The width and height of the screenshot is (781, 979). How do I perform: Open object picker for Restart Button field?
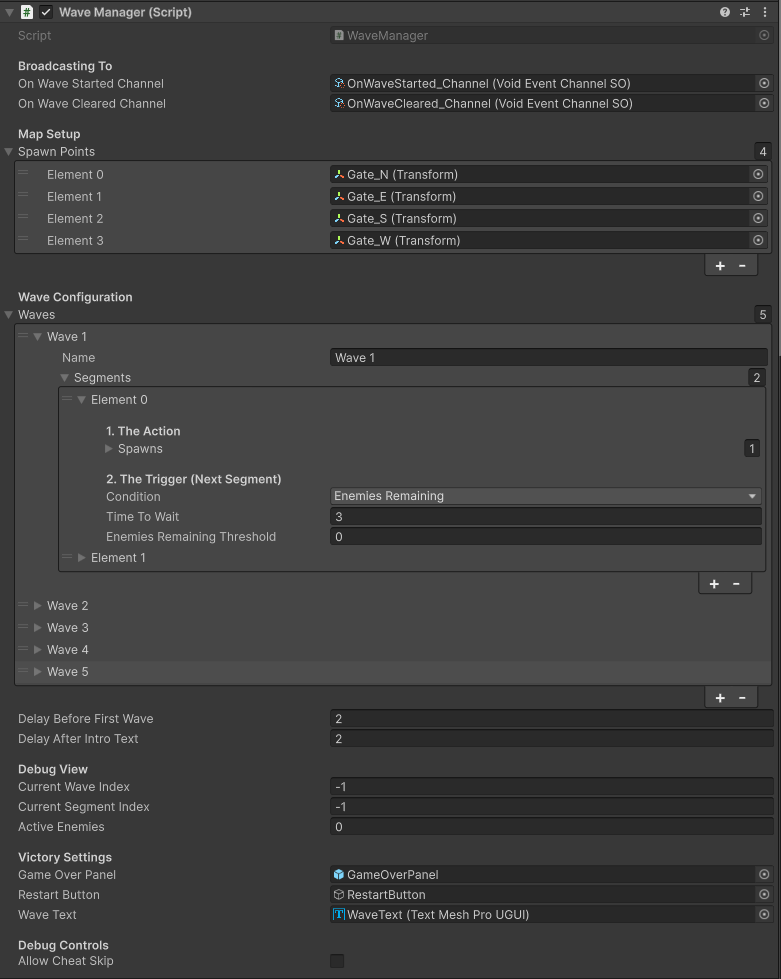tap(764, 894)
